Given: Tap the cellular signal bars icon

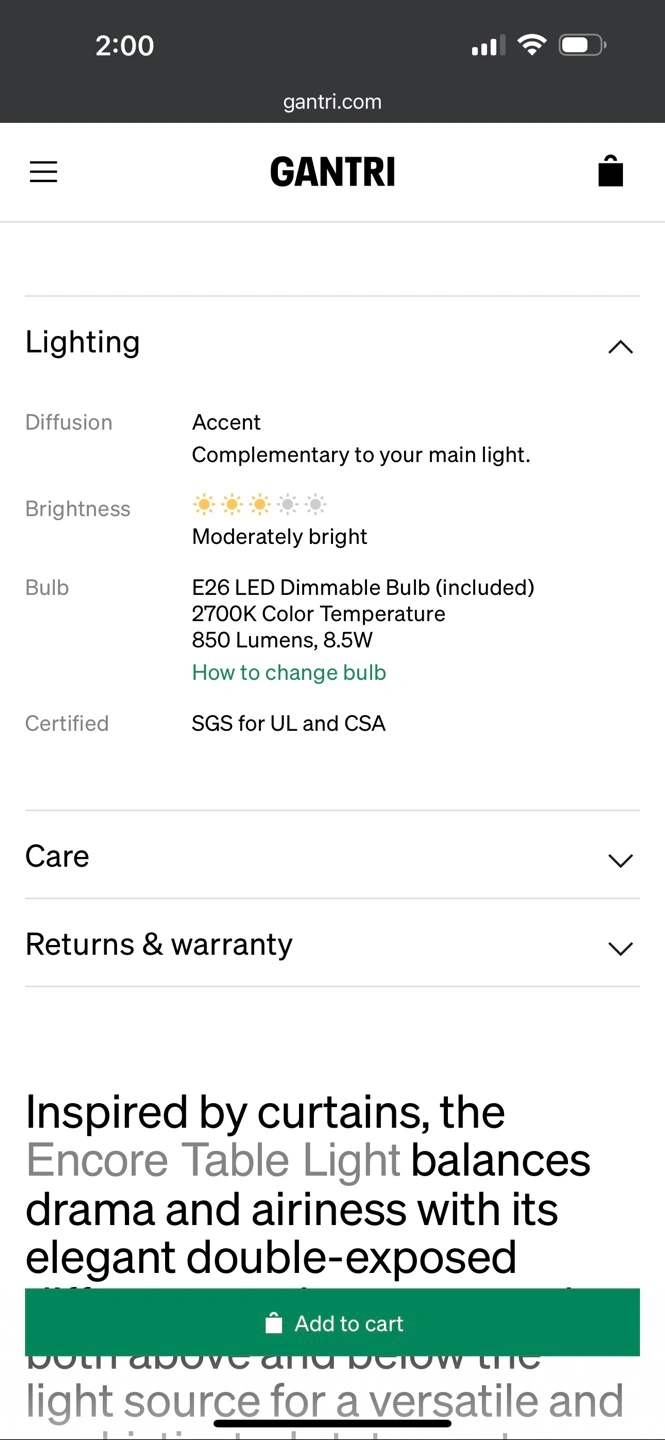Looking at the screenshot, I should pyautogui.click(x=488, y=46).
